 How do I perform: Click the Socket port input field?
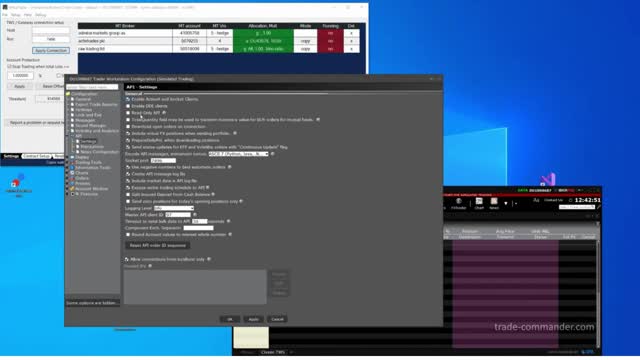coord(163,160)
